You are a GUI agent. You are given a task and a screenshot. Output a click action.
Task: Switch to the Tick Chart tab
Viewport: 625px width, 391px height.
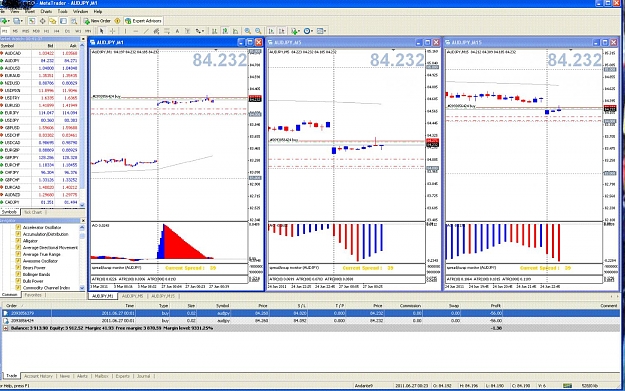tap(32, 212)
